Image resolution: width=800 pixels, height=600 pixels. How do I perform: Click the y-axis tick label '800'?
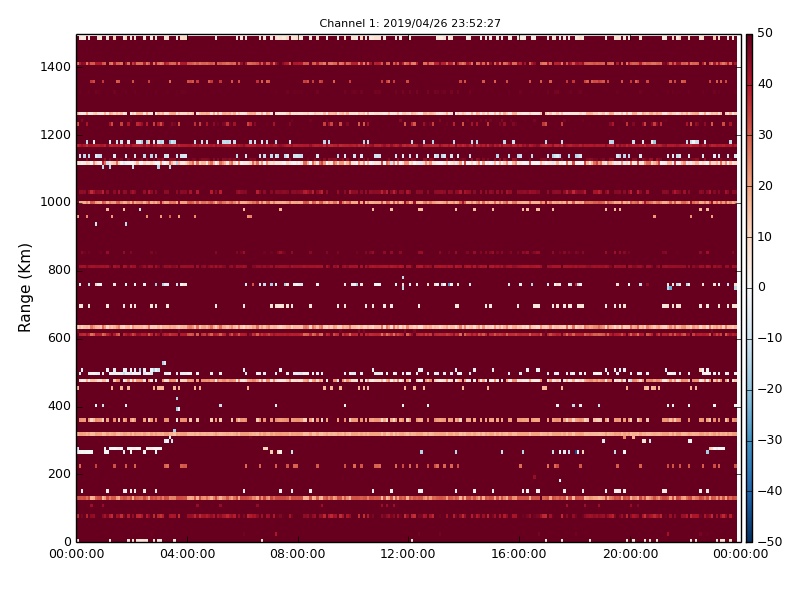pyautogui.click(x=59, y=270)
